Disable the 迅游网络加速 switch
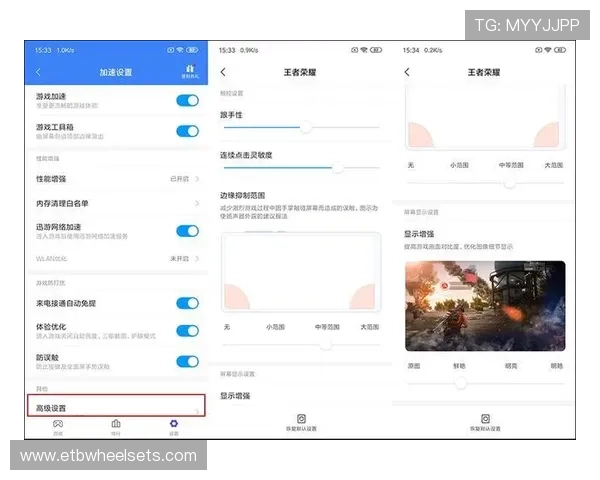This screenshot has width=600, height=480. pos(188,231)
